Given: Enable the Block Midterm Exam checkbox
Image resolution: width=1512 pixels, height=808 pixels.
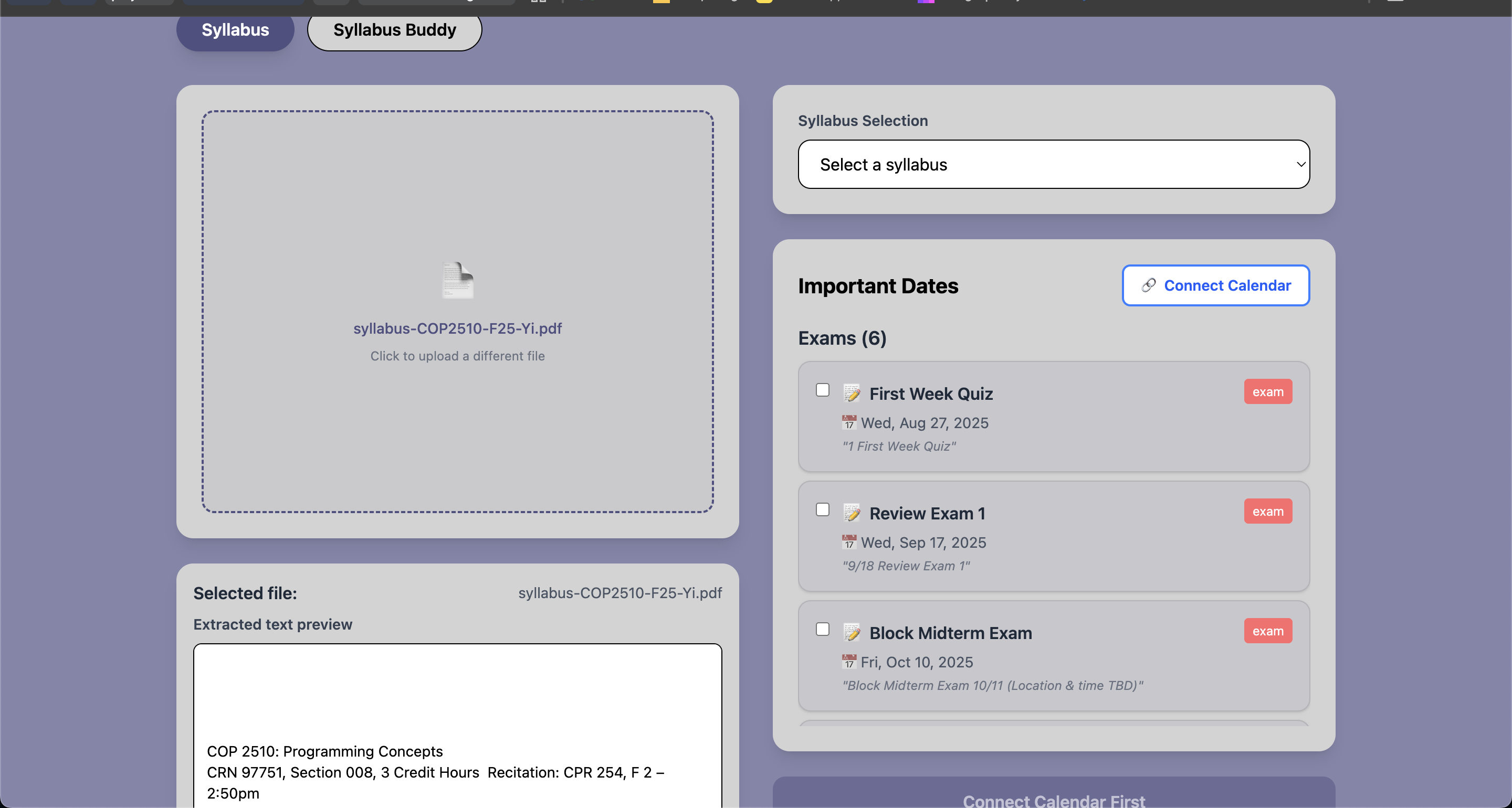Looking at the screenshot, I should click(822, 629).
